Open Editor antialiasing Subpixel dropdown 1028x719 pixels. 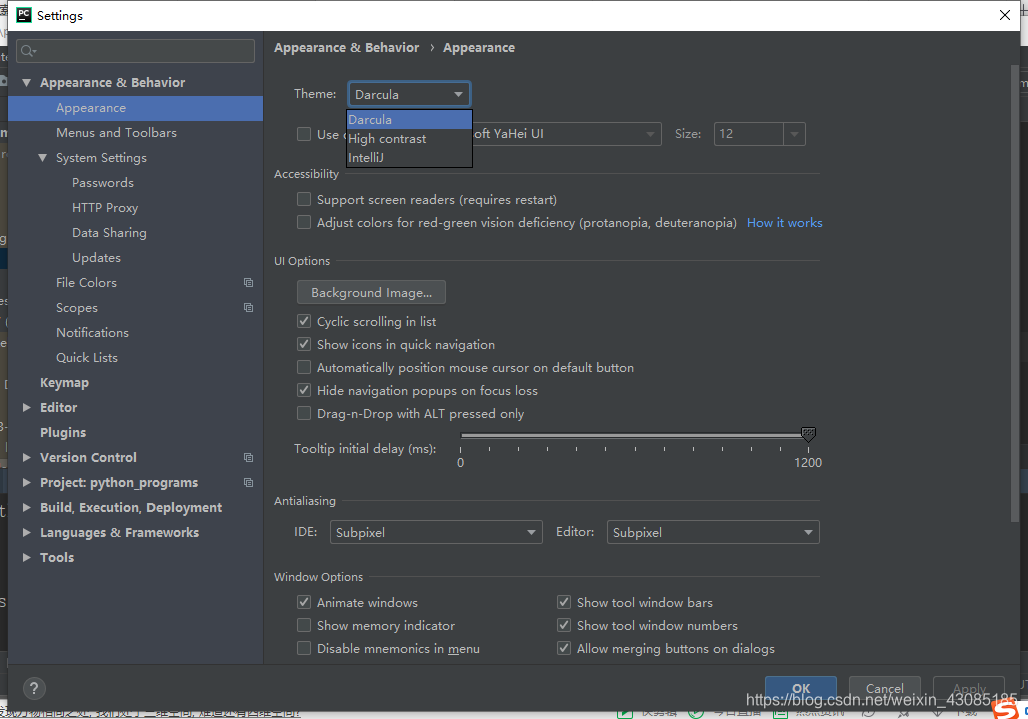(x=713, y=532)
